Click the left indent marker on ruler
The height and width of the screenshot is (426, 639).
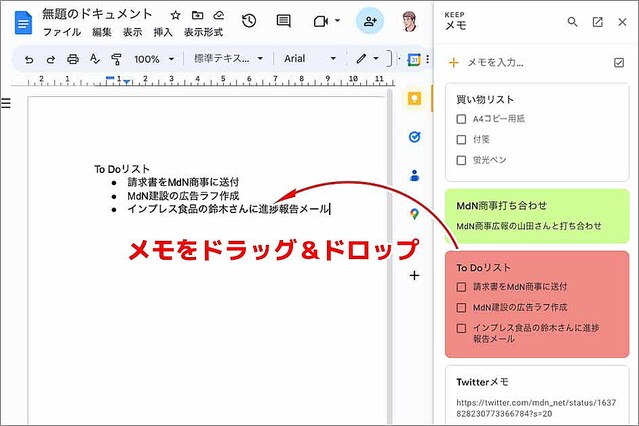(x=127, y=83)
